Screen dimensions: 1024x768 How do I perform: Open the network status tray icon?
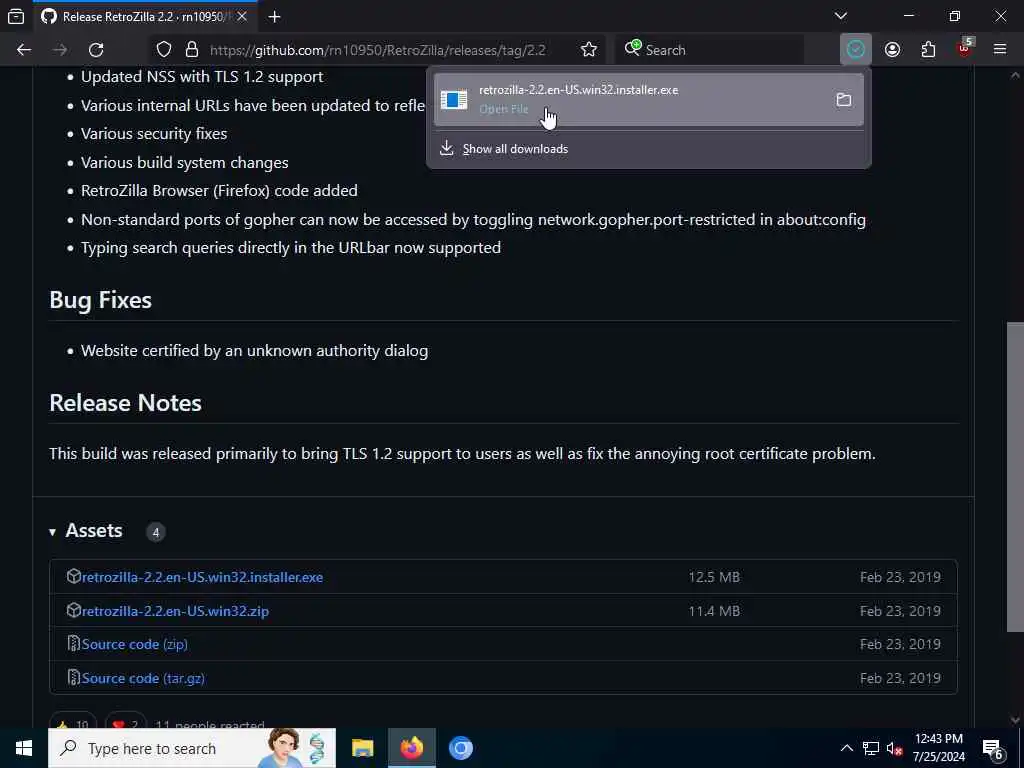click(871, 748)
